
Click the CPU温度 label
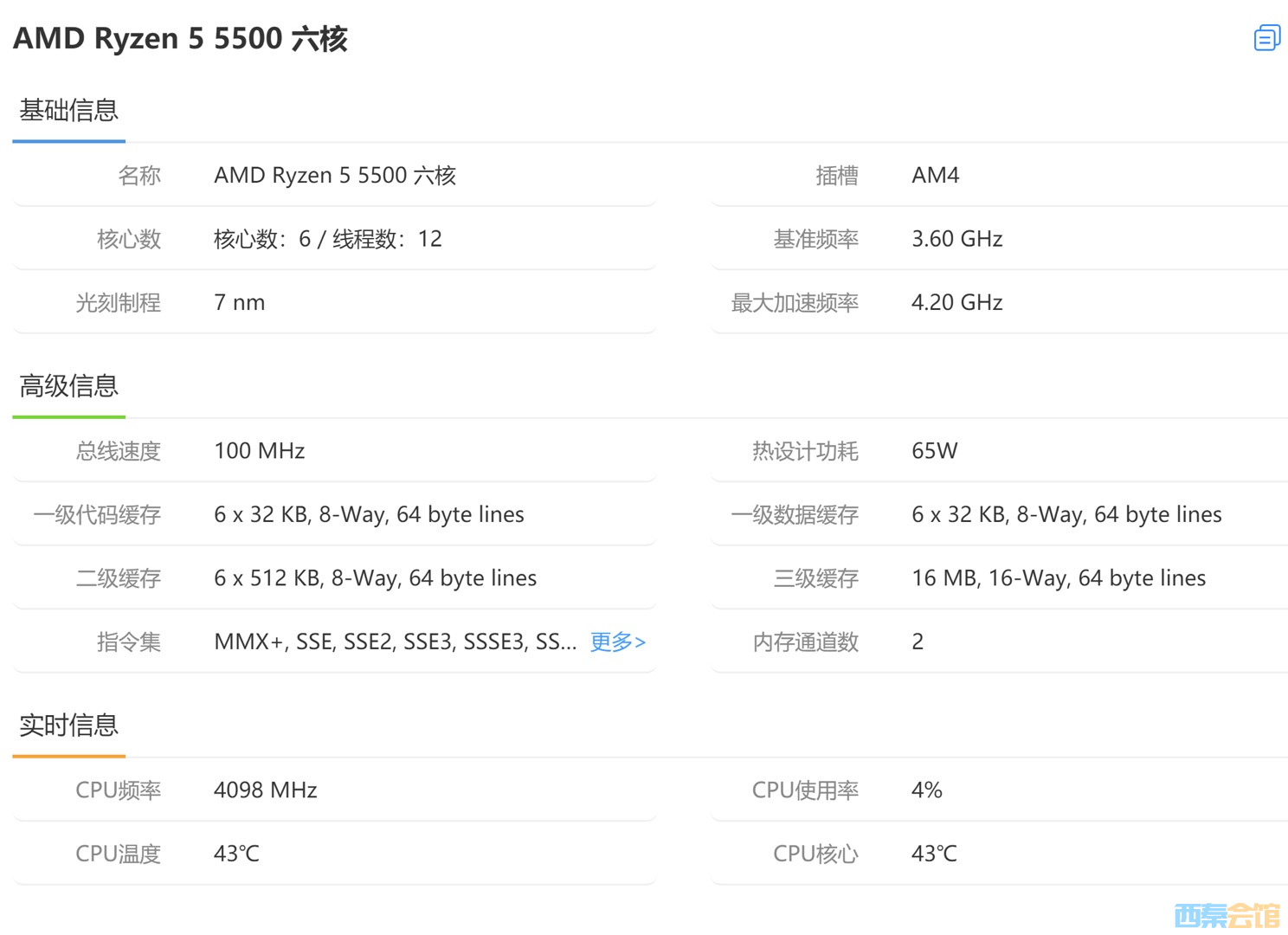pos(119,854)
